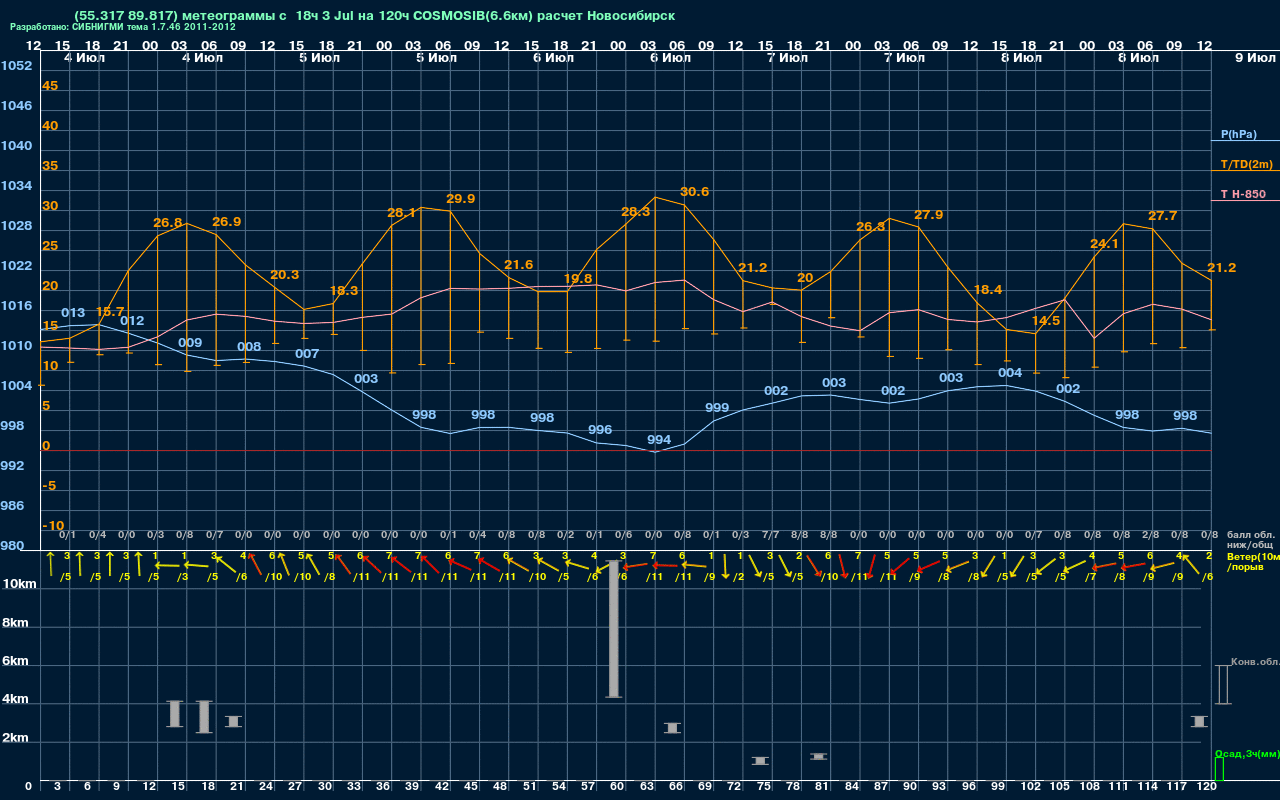Click the 10km altitude axis label
Viewport: 1280px width, 800px height.
click(x=19, y=583)
